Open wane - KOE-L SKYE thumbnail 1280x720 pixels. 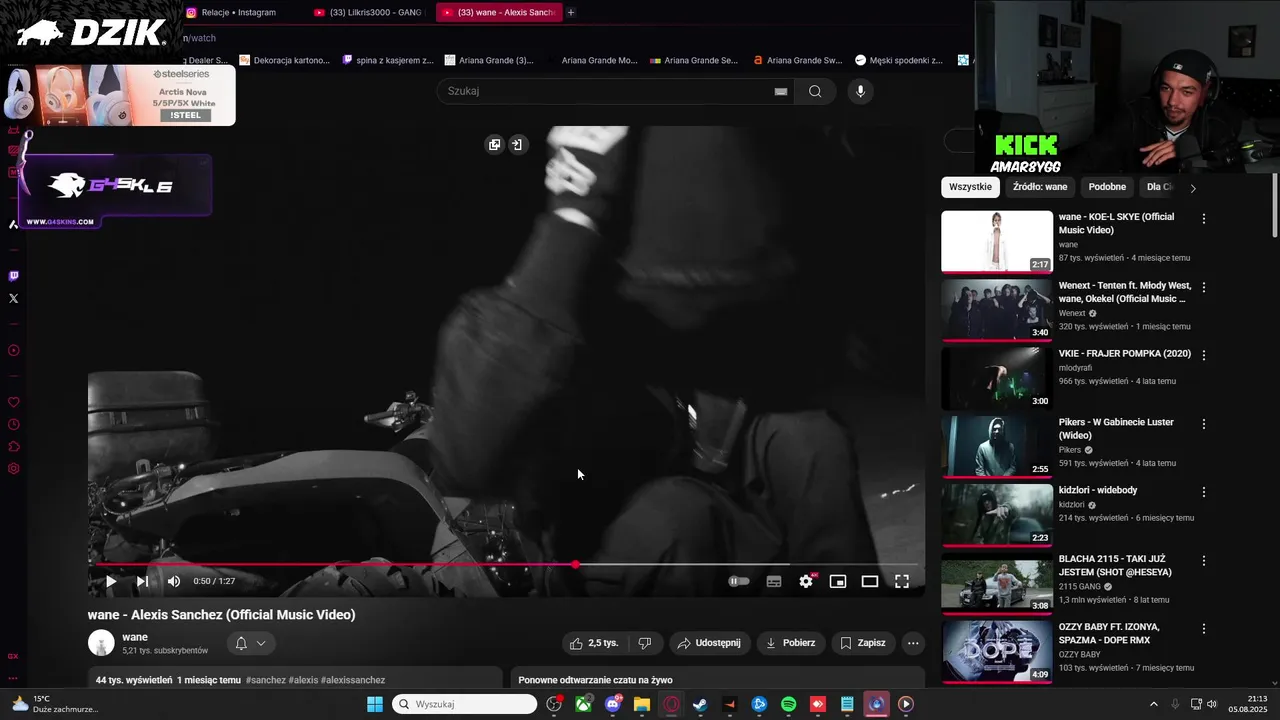[x=997, y=241]
